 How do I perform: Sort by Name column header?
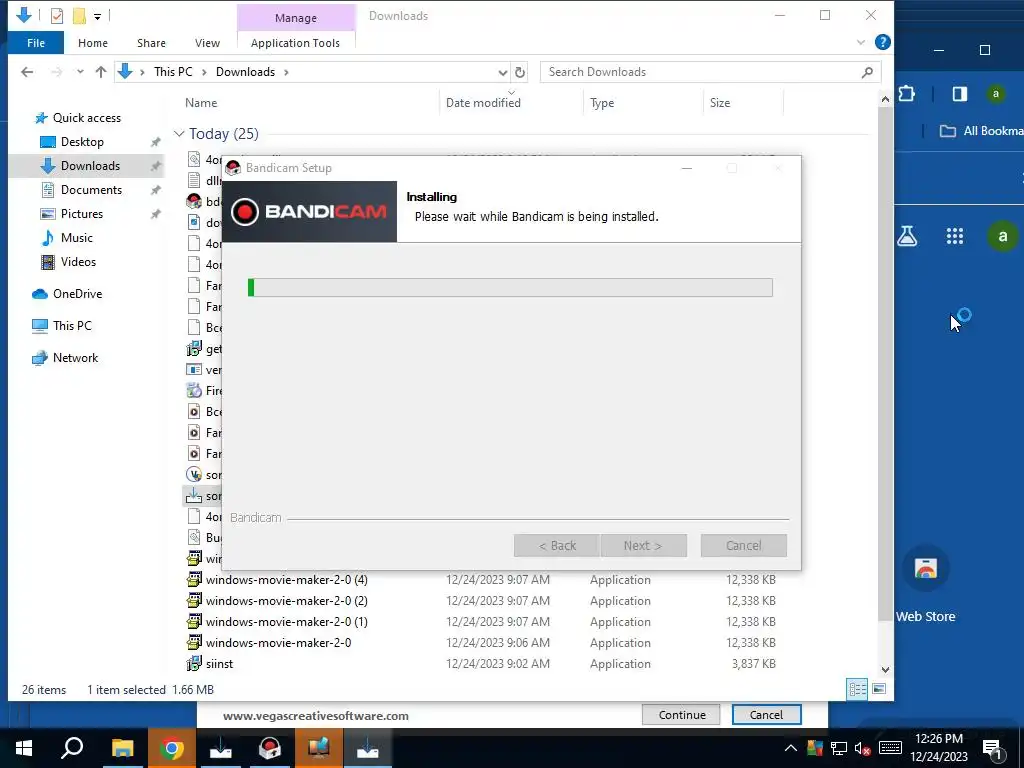(200, 103)
